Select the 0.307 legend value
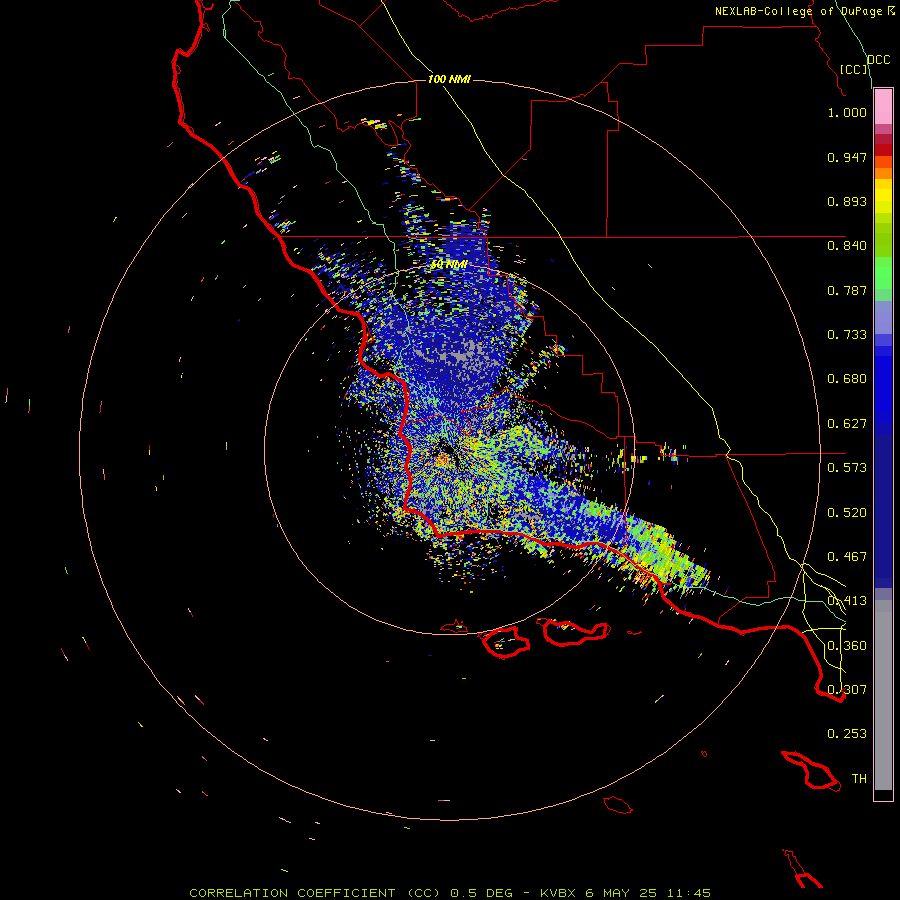 [847, 690]
